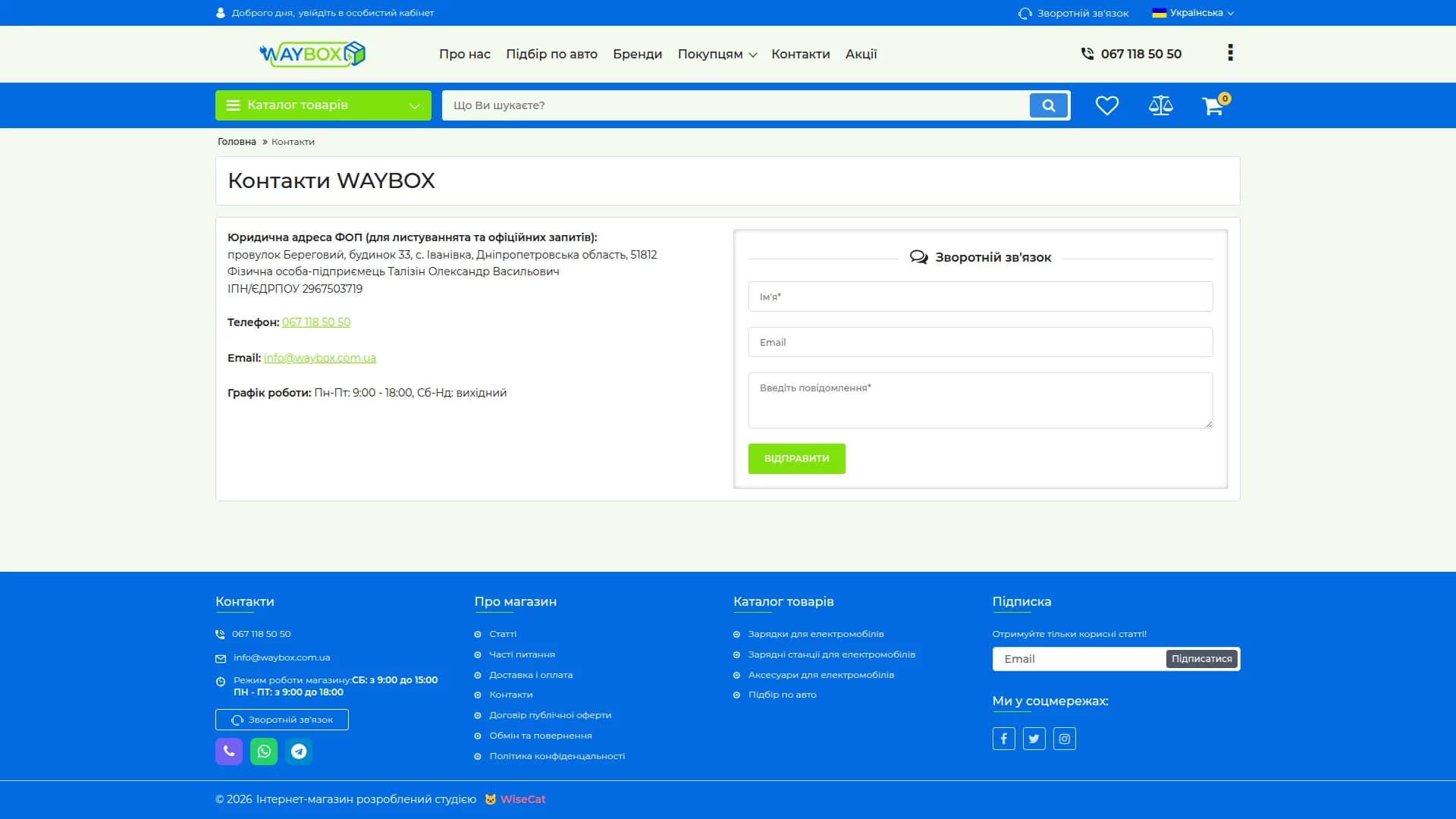Focus the Ім'я* input field
Screen dimensions: 1456x819
pyautogui.click(x=981, y=297)
